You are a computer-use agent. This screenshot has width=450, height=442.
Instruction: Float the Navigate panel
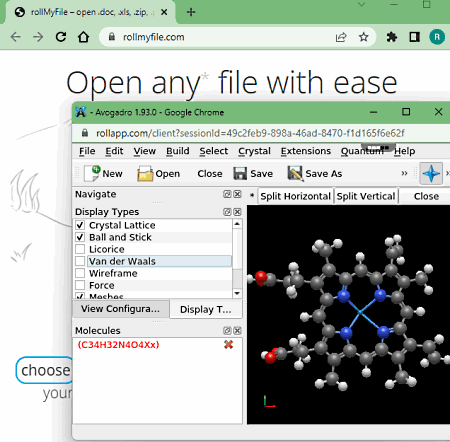pos(227,194)
